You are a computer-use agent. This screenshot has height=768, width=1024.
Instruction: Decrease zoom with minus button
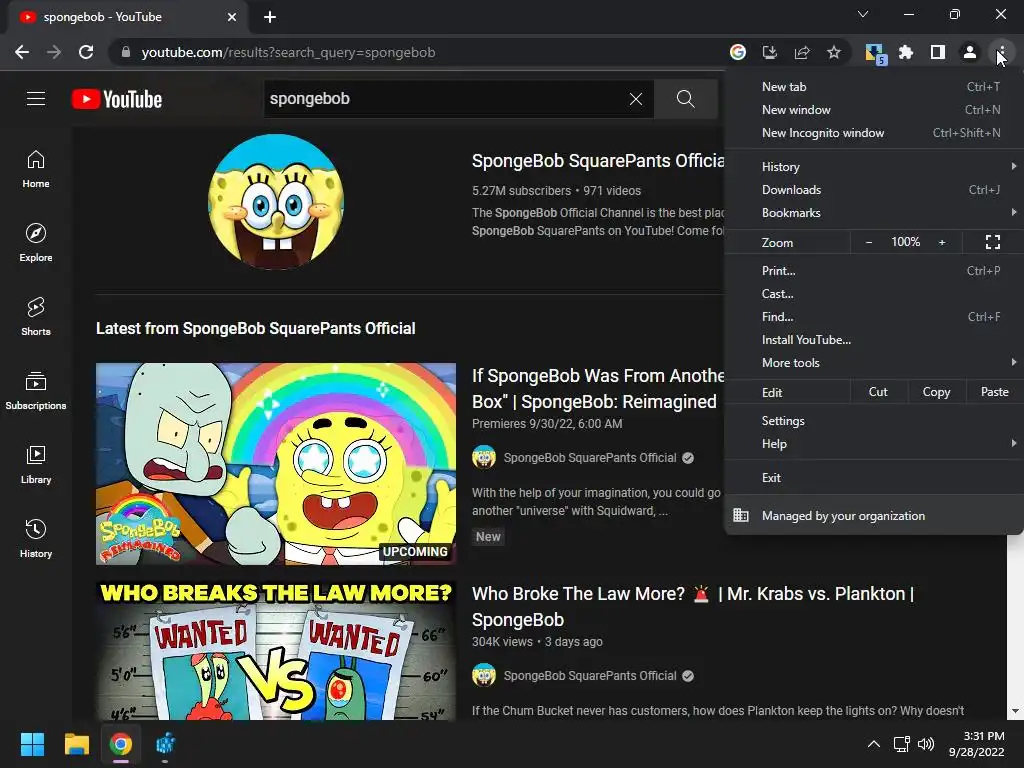point(869,242)
